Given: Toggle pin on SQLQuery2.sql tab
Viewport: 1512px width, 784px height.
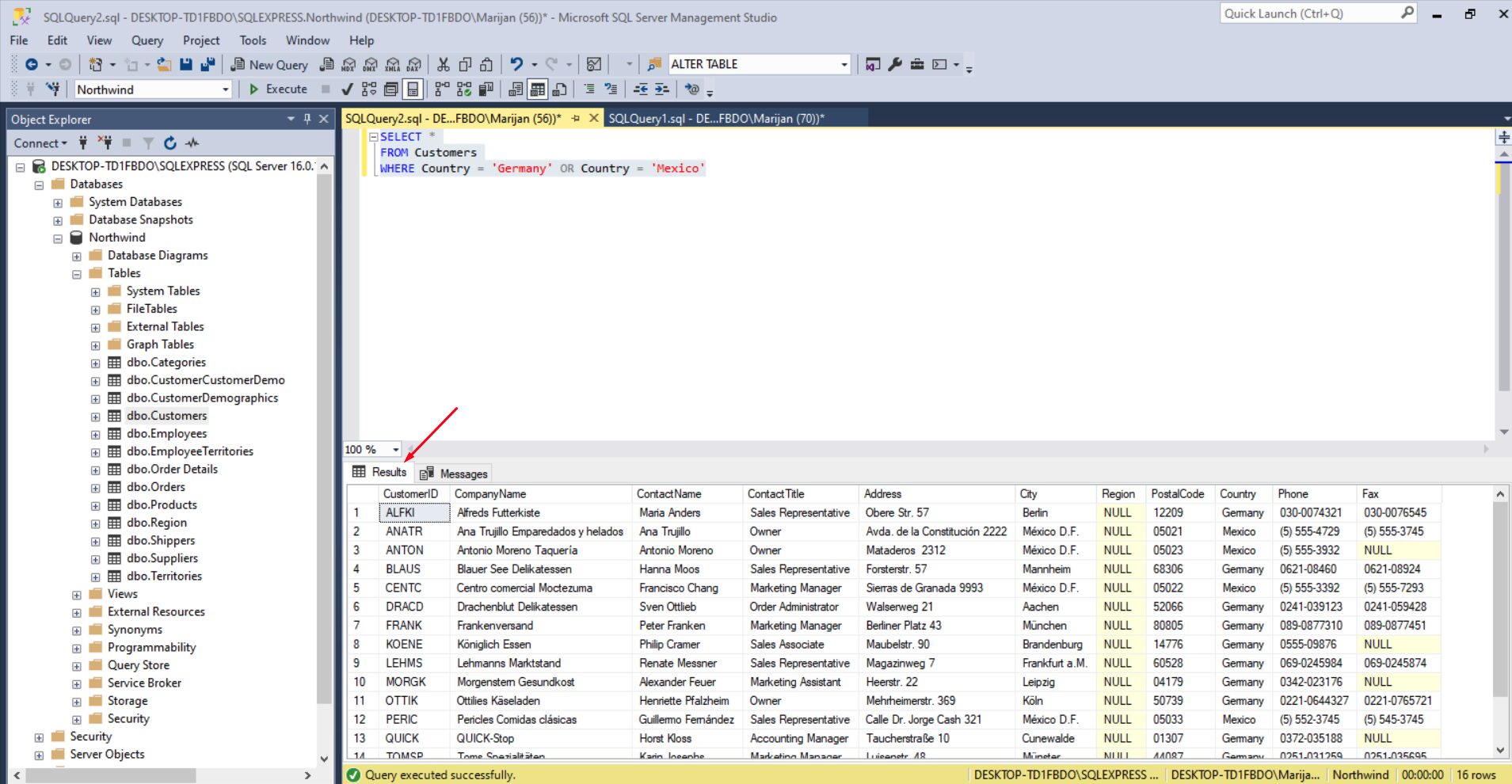Looking at the screenshot, I should click(x=576, y=118).
